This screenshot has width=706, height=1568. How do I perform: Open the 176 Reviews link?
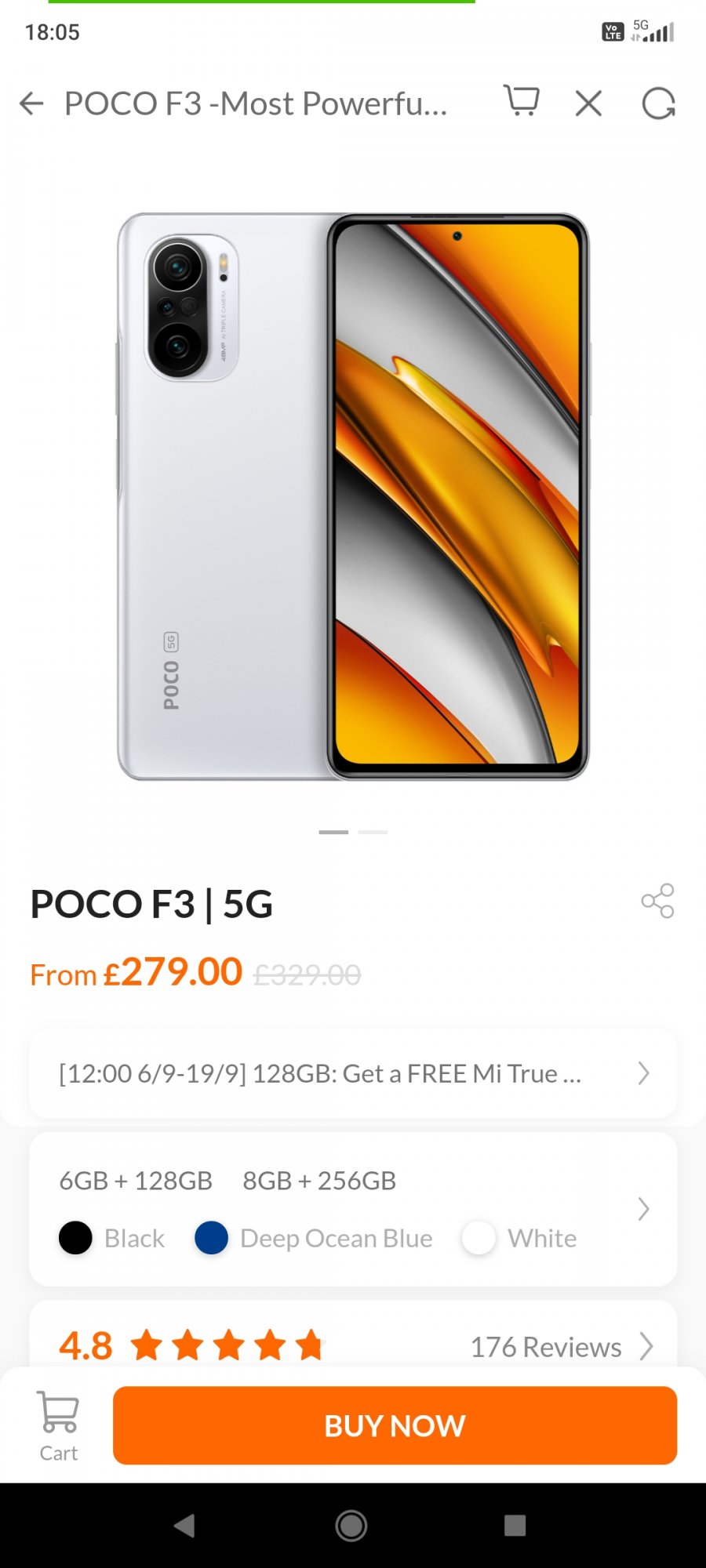pyautogui.click(x=546, y=1347)
